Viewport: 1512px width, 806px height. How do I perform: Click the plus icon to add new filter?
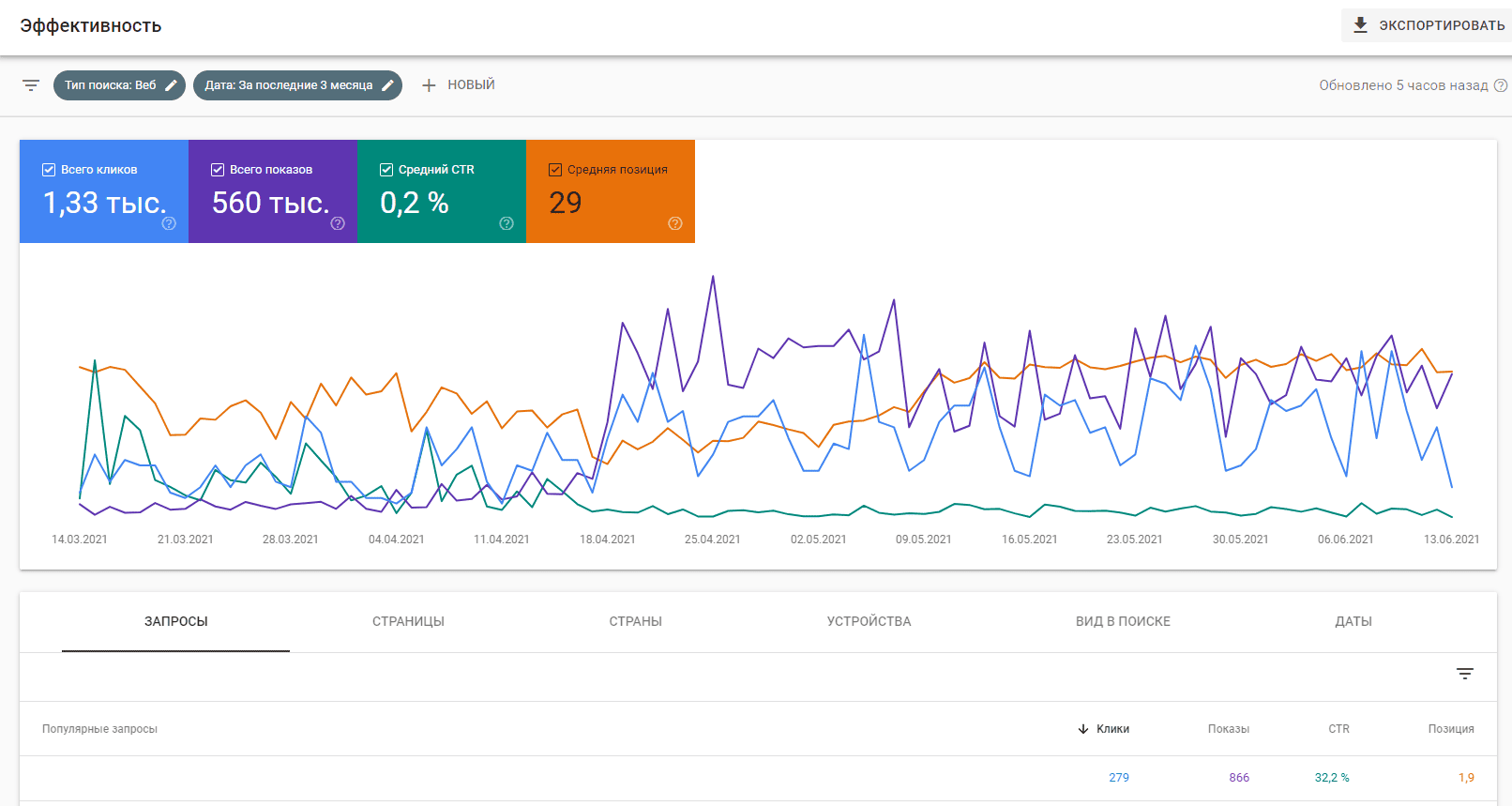pyautogui.click(x=429, y=85)
